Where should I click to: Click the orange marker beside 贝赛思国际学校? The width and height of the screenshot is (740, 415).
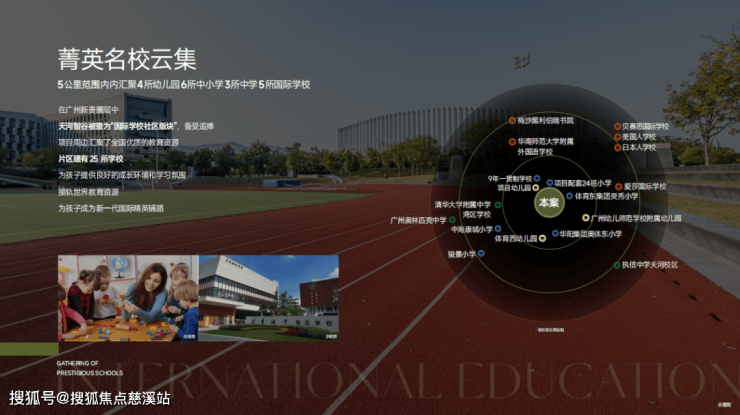[x=617, y=127]
